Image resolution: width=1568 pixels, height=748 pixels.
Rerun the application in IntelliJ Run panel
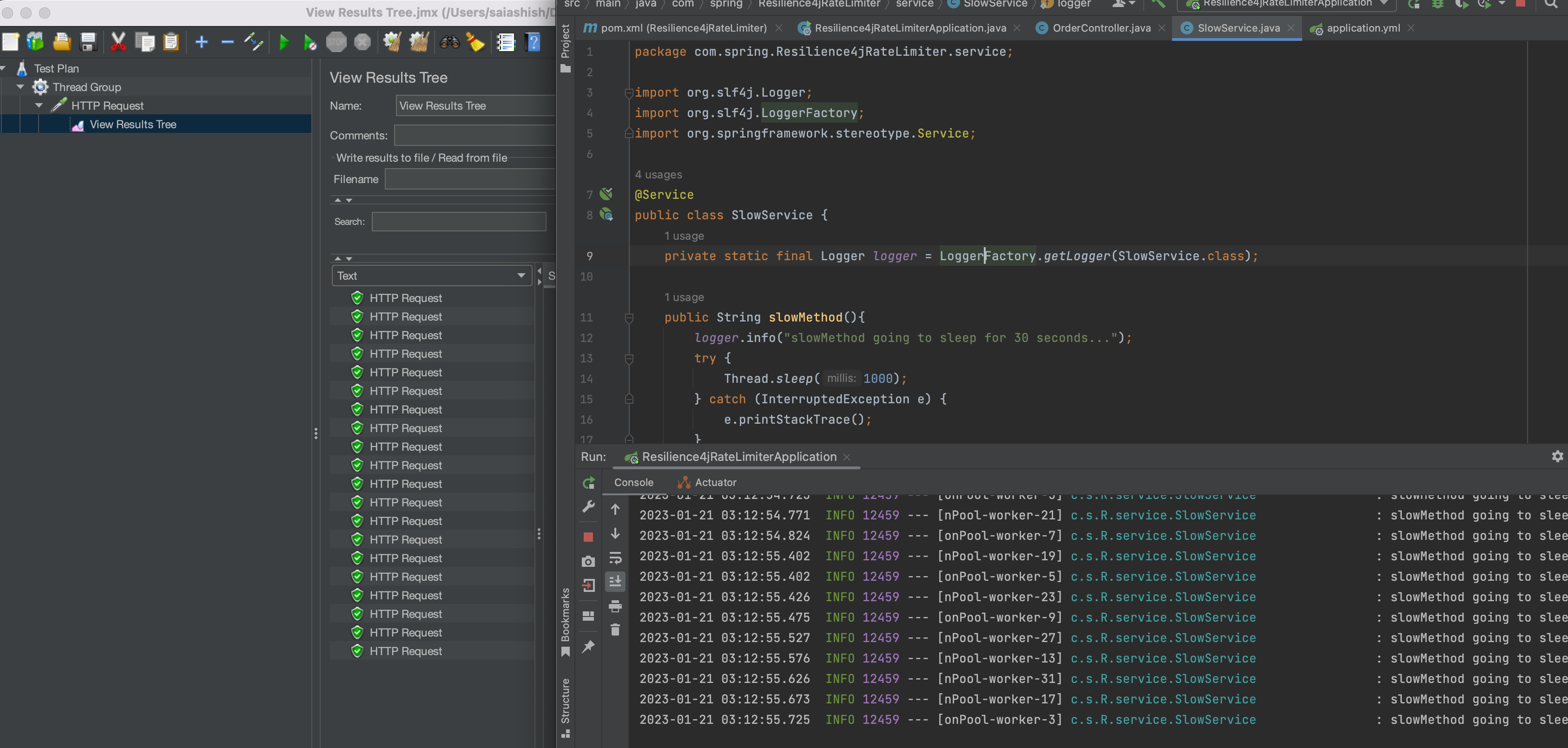click(588, 483)
